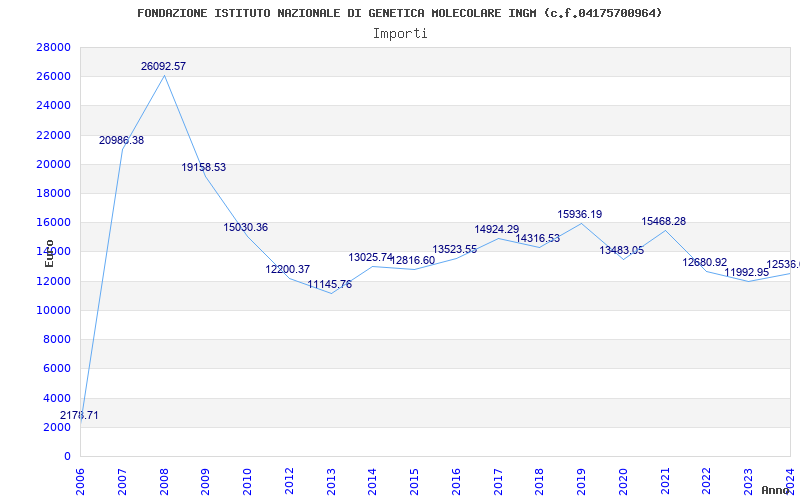Click the y-axis value 12000
Screen dimensions: 800x500
point(54,281)
